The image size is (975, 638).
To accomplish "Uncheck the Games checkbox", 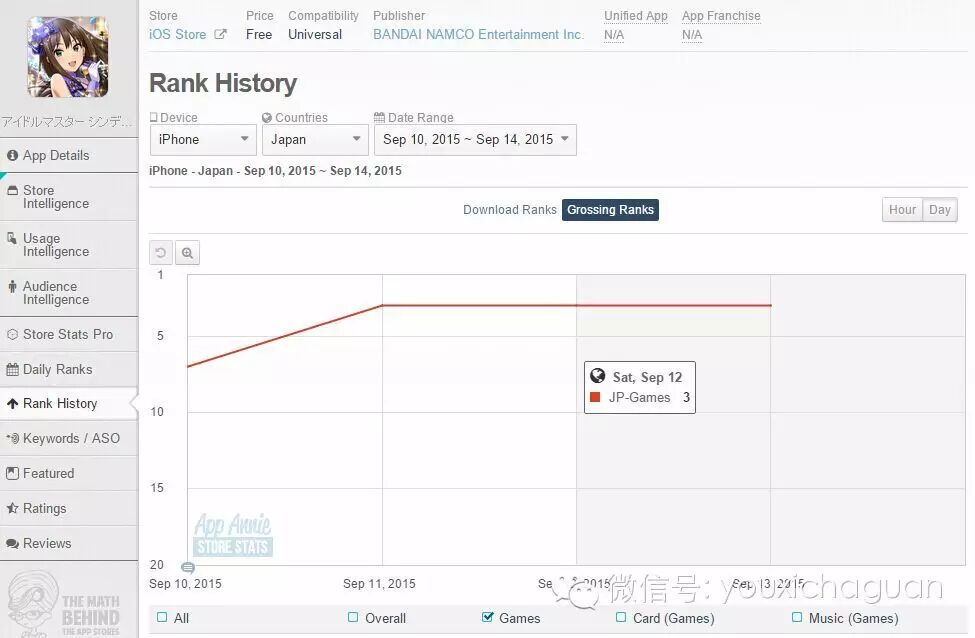I will [x=488, y=617].
